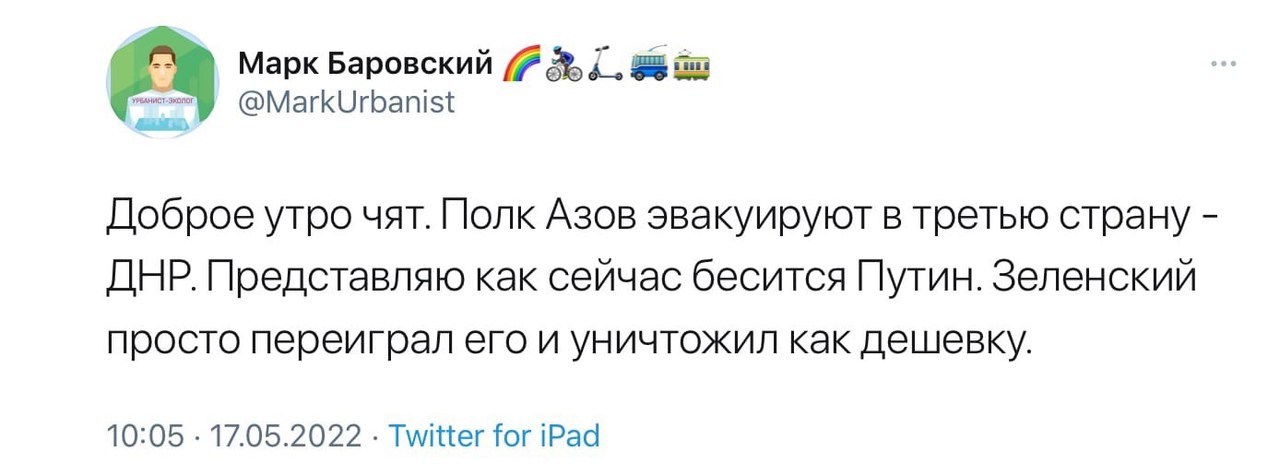This screenshot has height=476, width=1280.
Task: Click the blue trolleybus emoji
Action: pyautogui.click(x=647, y=66)
